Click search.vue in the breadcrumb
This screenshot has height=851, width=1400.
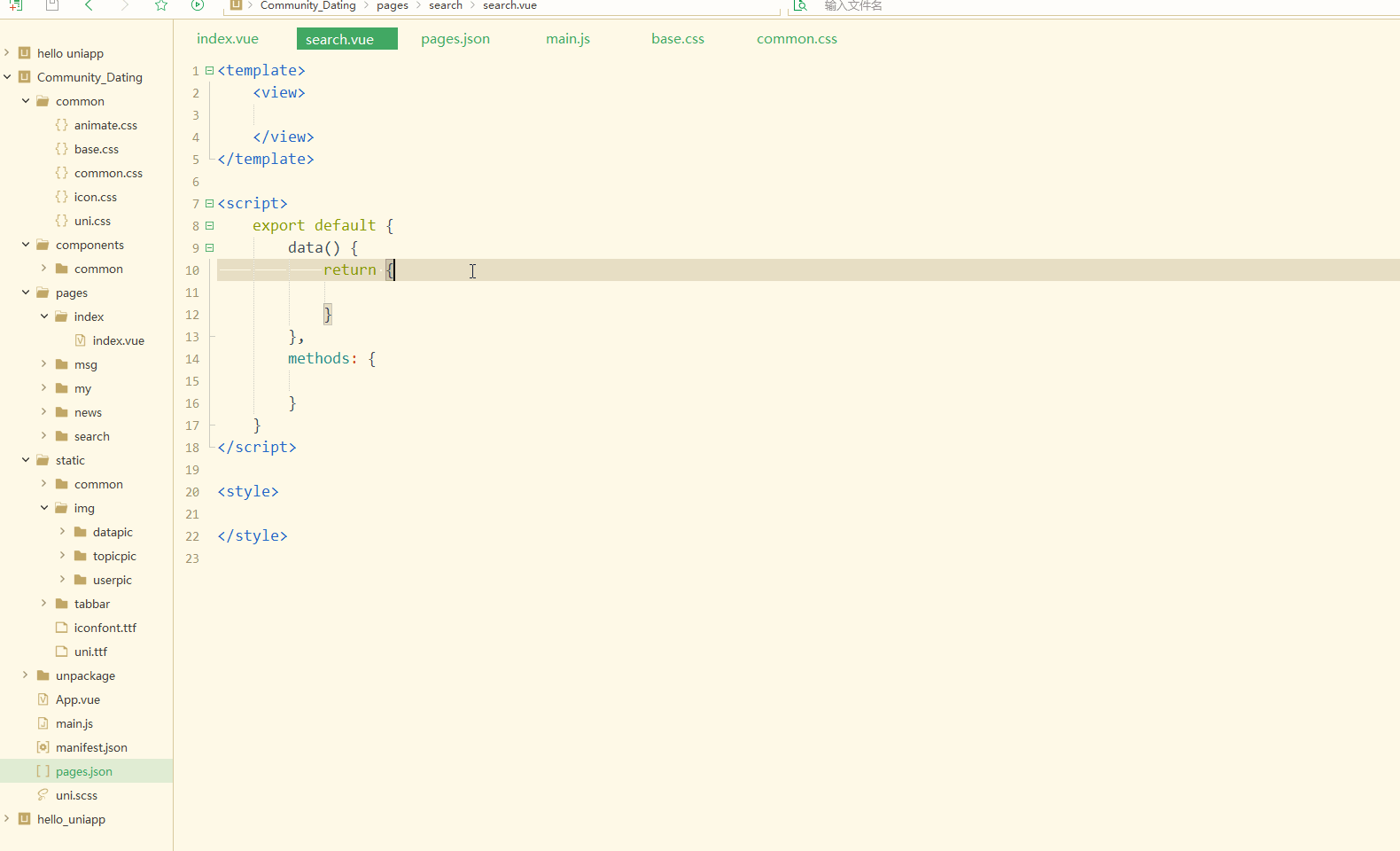coord(509,5)
